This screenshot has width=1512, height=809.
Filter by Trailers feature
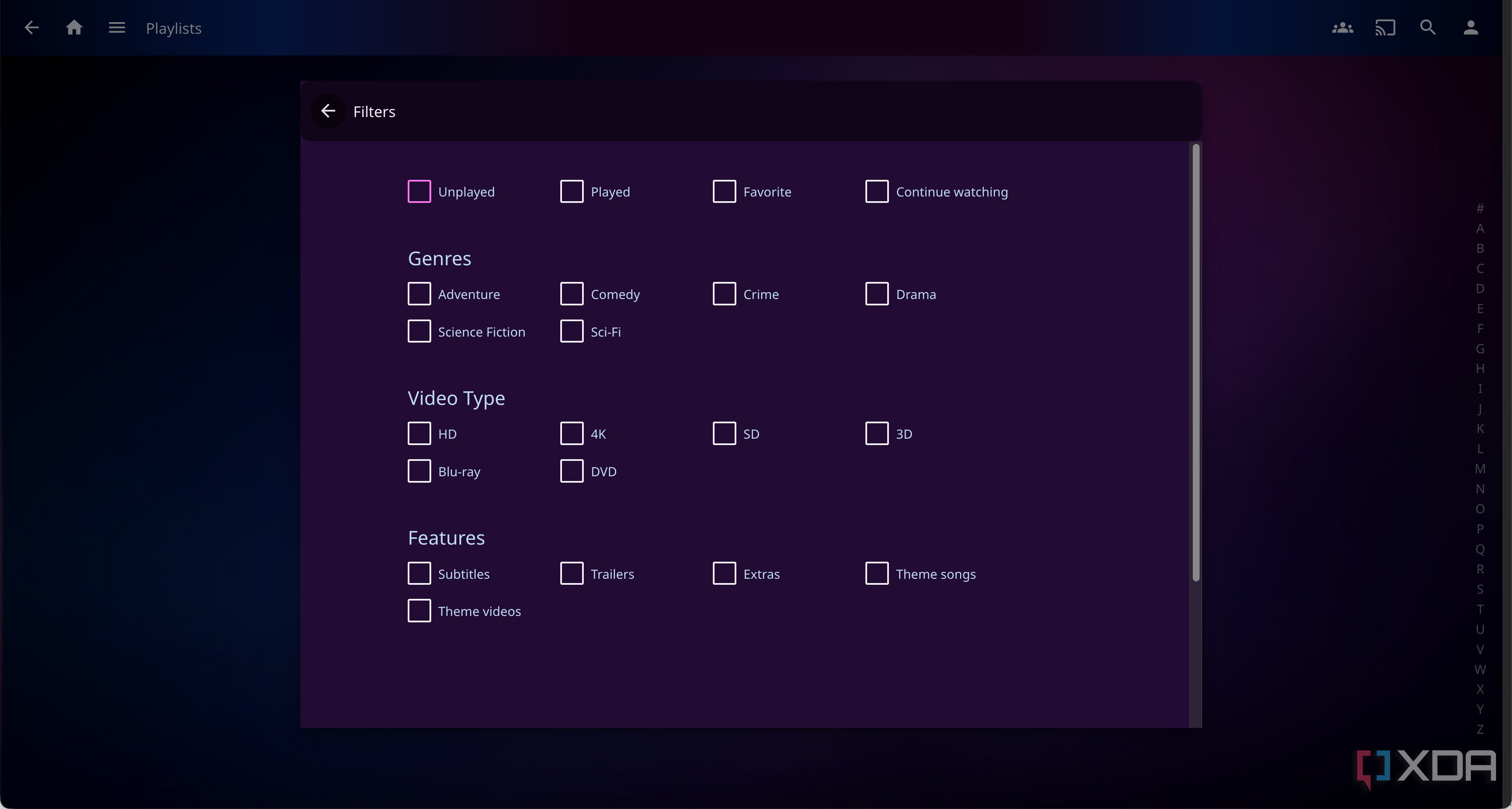tap(572, 574)
